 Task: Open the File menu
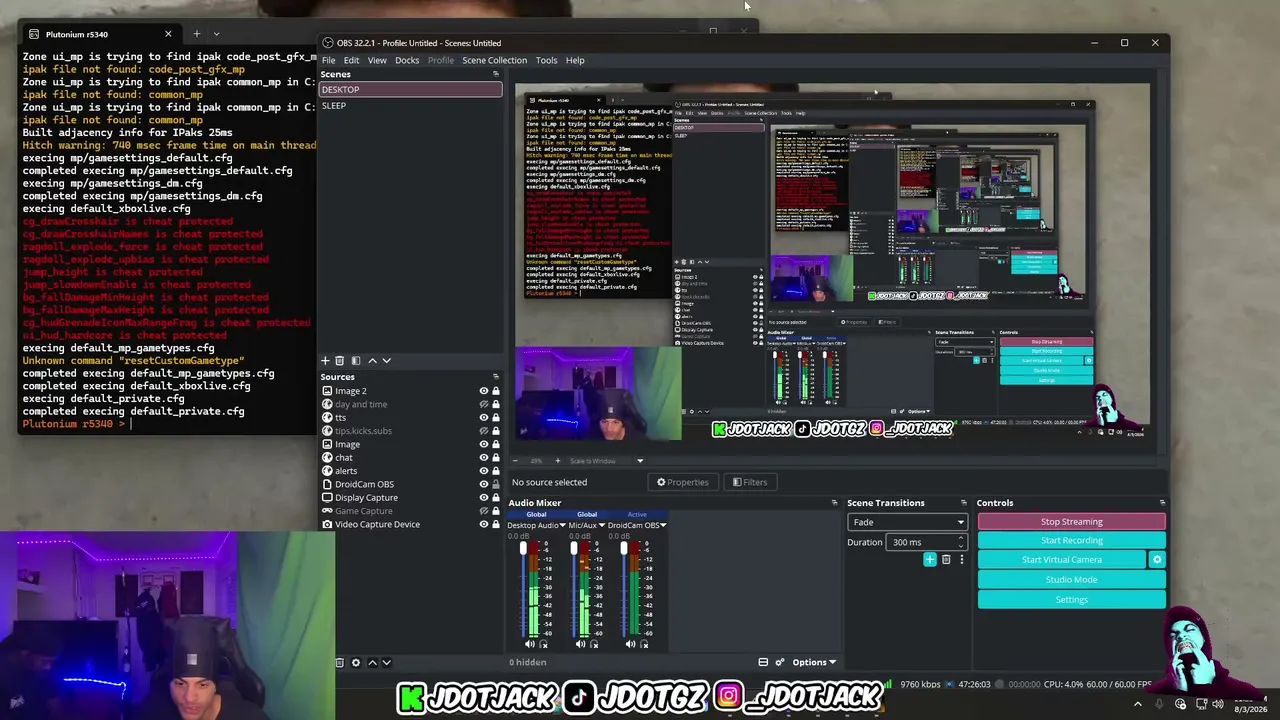[x=328, y=60]
